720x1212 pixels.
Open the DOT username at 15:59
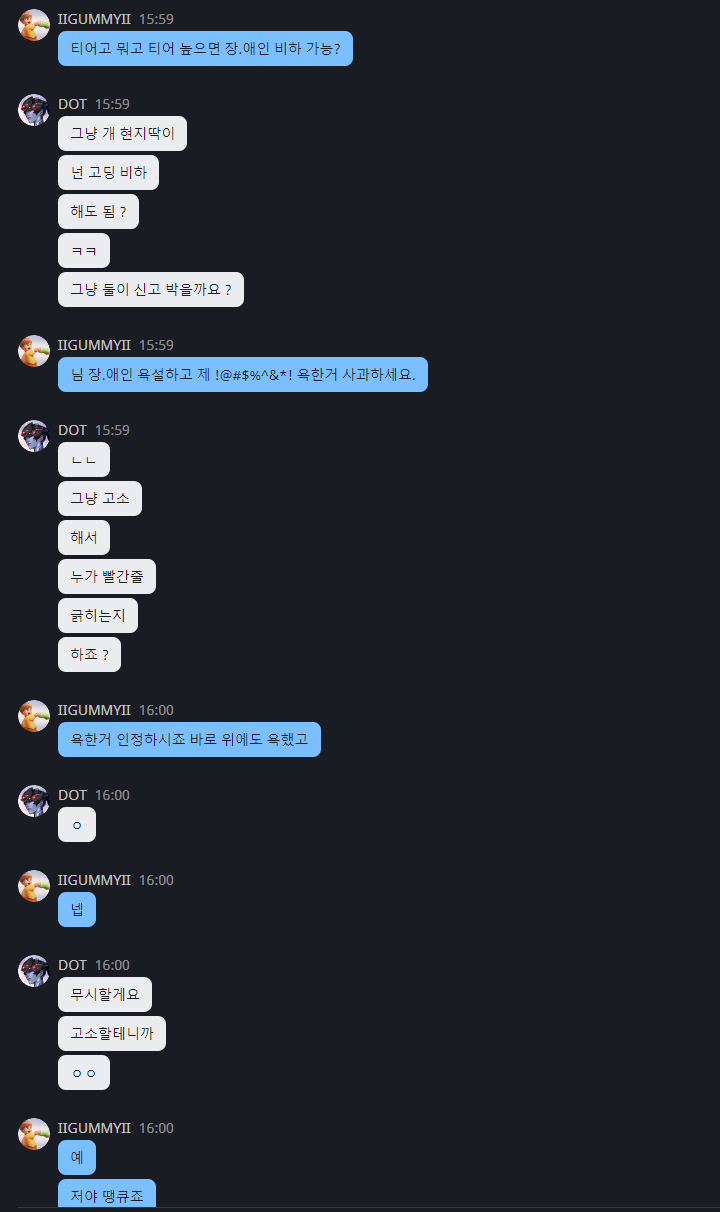point(72,104)
